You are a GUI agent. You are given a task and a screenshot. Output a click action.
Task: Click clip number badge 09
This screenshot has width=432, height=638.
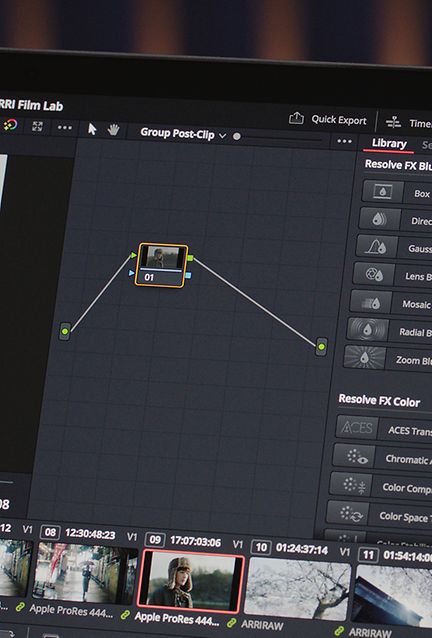pyautogui.click(x=155, y=540)
